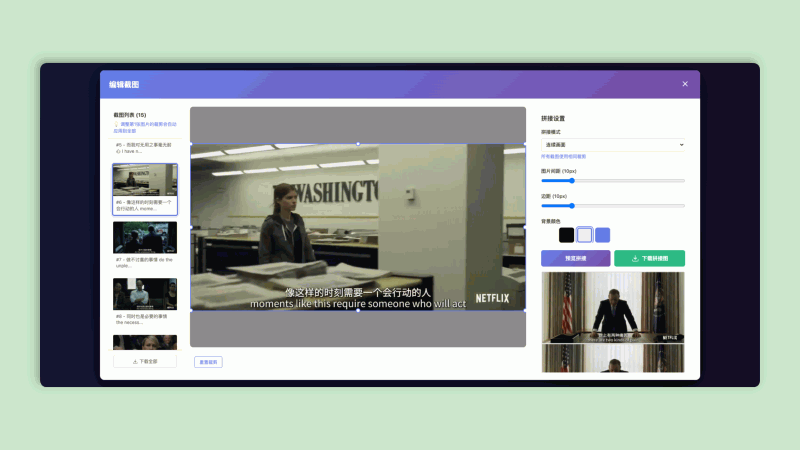Click the 截图列表 (15) heading
Screen dimensions: 800x450
pyautogui.click(x=130, y=115)
